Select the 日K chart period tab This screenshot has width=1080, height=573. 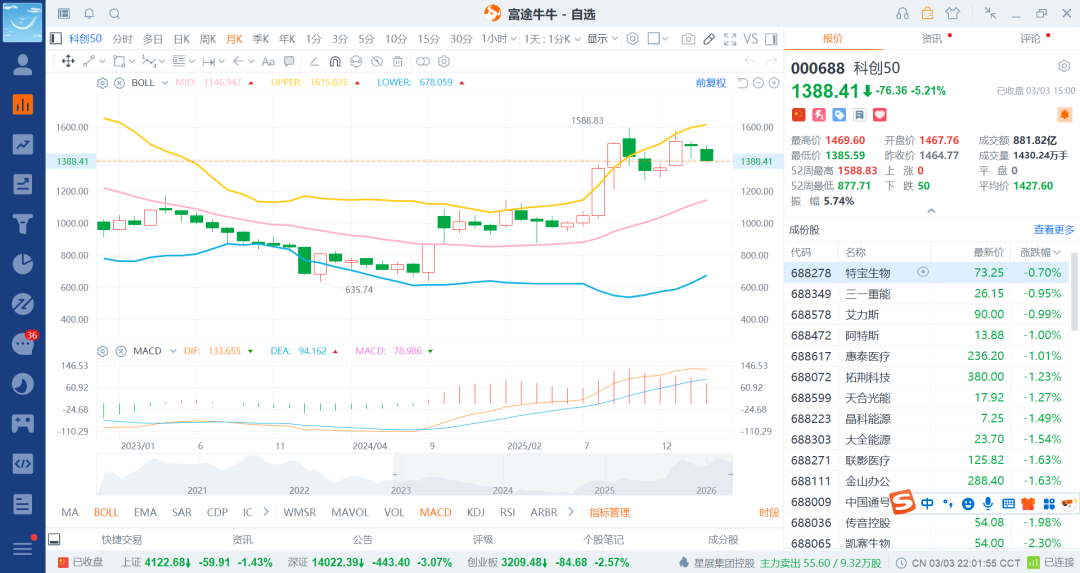tap(181, 39)
